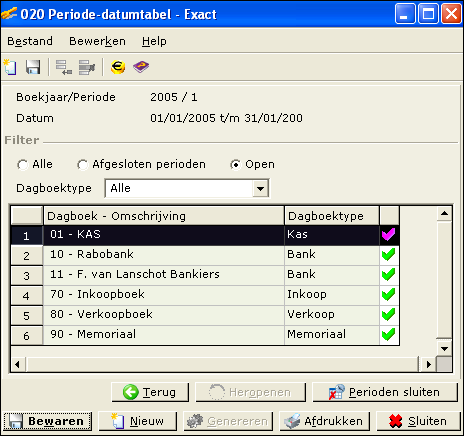
Task: Open the Bestand menu
Action: [30, 41]
